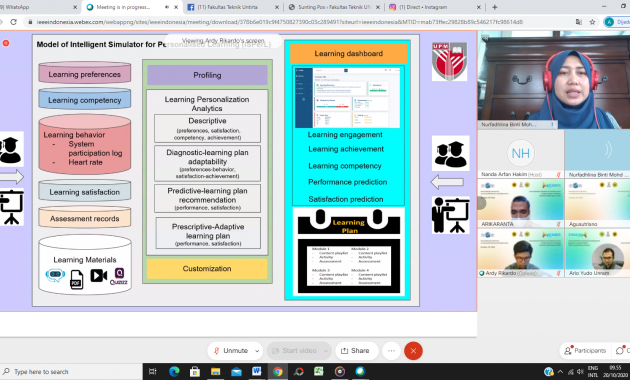Select the active speaker video of Nurfadhlina

[554, 80]
